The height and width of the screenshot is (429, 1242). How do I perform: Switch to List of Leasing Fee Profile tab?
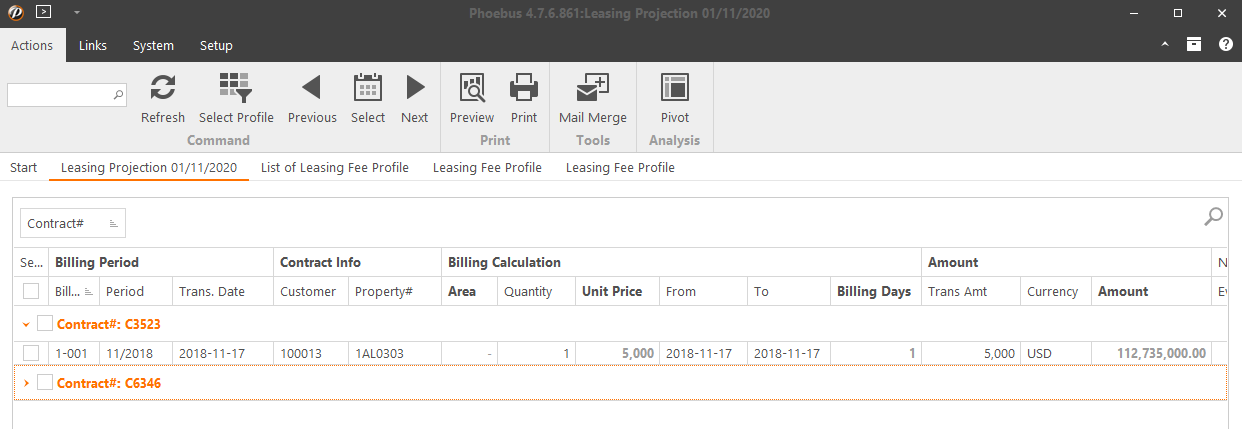(x=334, y=167)
